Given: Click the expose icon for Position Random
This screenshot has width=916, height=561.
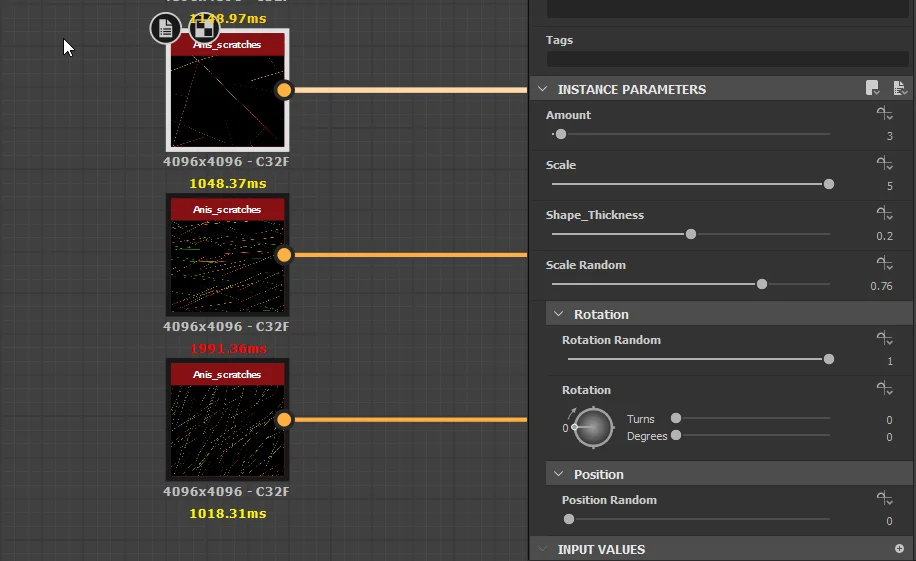Looking at the screenshot, I should pos(884,498).
